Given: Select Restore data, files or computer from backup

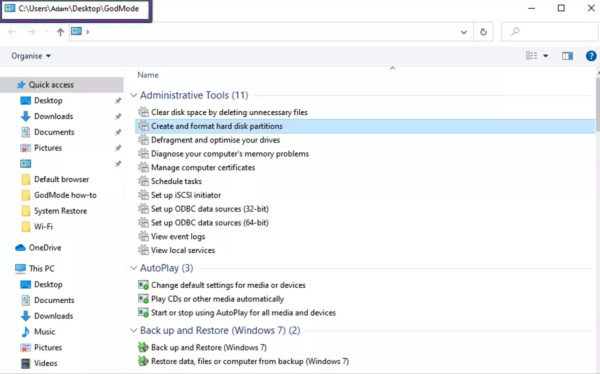Looking at the screenshot, I should click(x=250, y=361).
